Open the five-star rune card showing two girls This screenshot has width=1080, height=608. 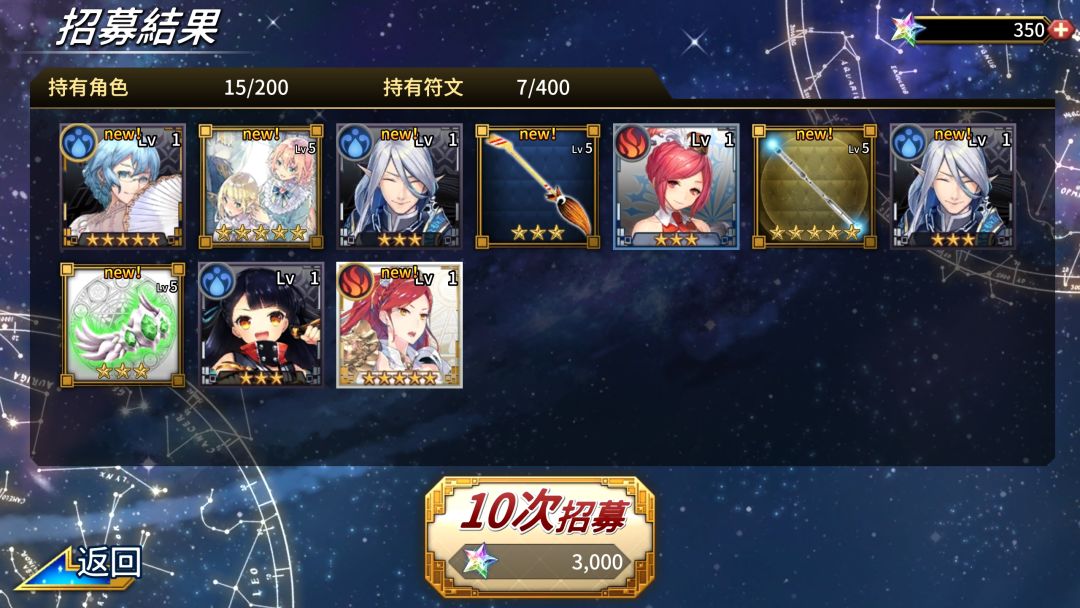click(261, 186)
